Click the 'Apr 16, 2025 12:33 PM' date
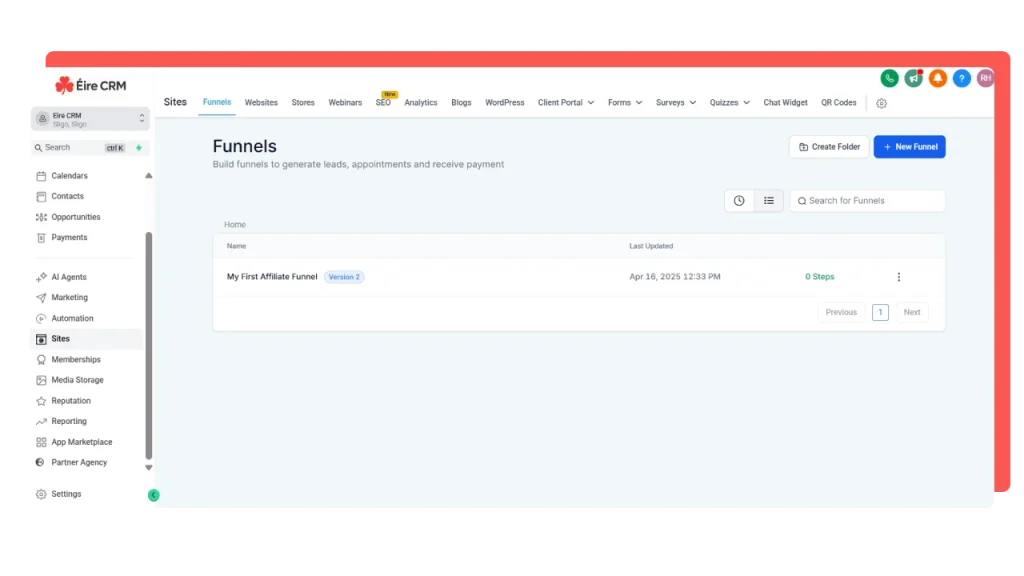 pyautogui.click(x=675, y=277)
